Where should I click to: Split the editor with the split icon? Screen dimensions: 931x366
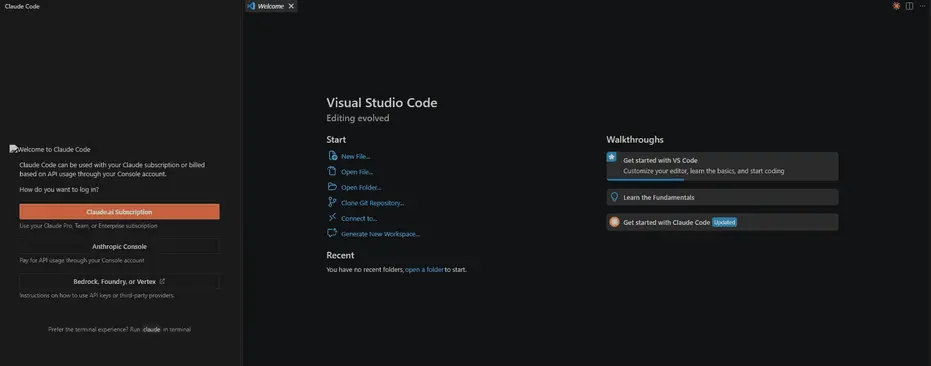pos(910,6)
